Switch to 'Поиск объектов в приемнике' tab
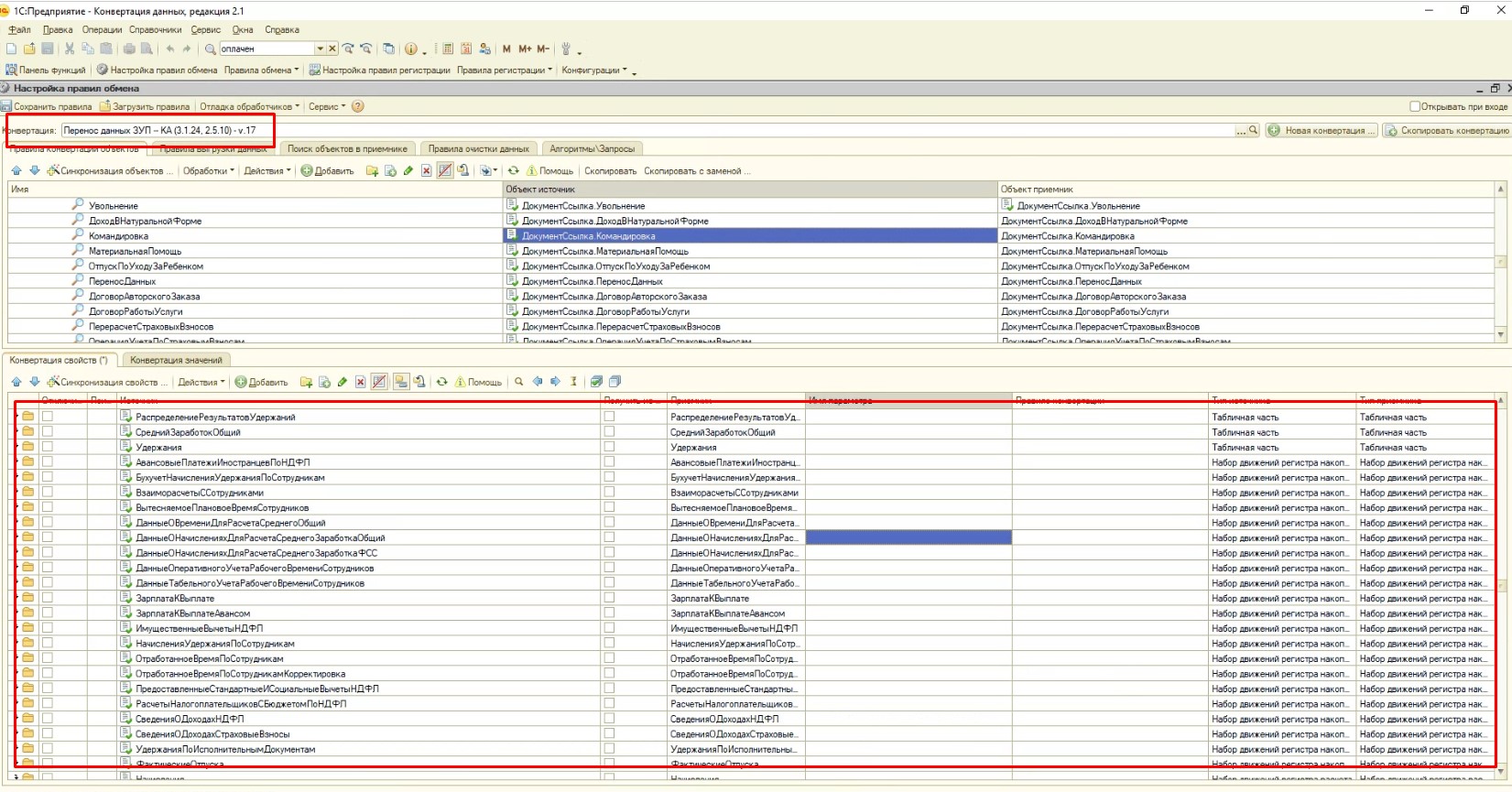The image size is (1512, 792). [x=347, y=148]
